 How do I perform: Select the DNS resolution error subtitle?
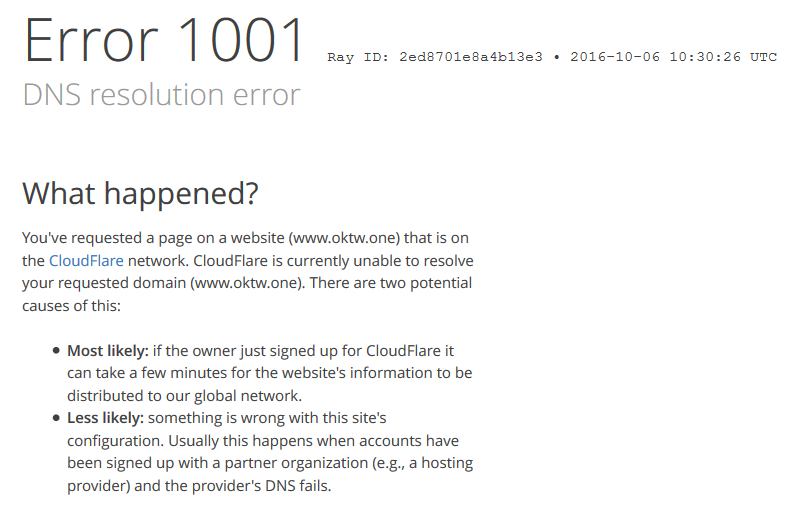pos(162,94)
